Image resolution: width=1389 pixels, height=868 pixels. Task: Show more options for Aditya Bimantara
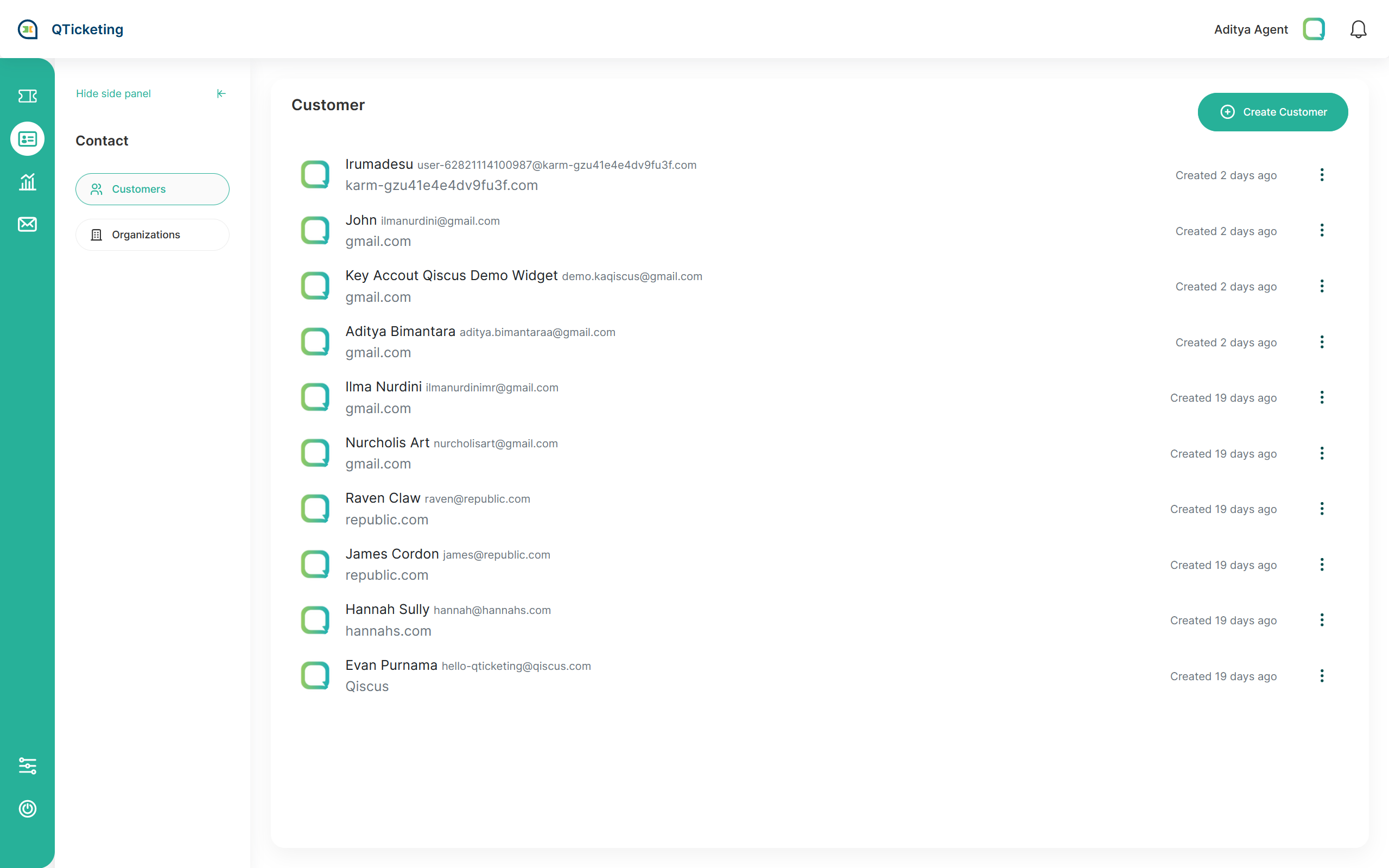coord(1322,342)
